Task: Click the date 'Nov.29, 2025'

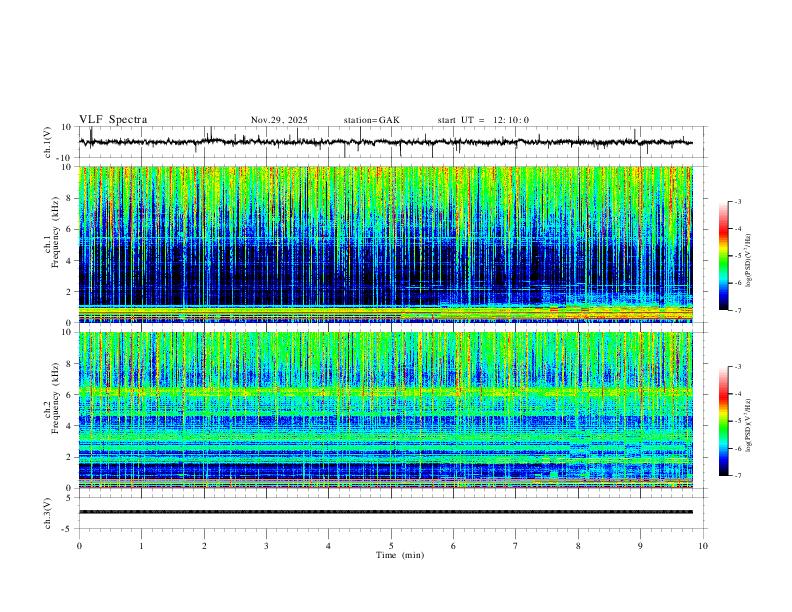Action: [279, 120]
